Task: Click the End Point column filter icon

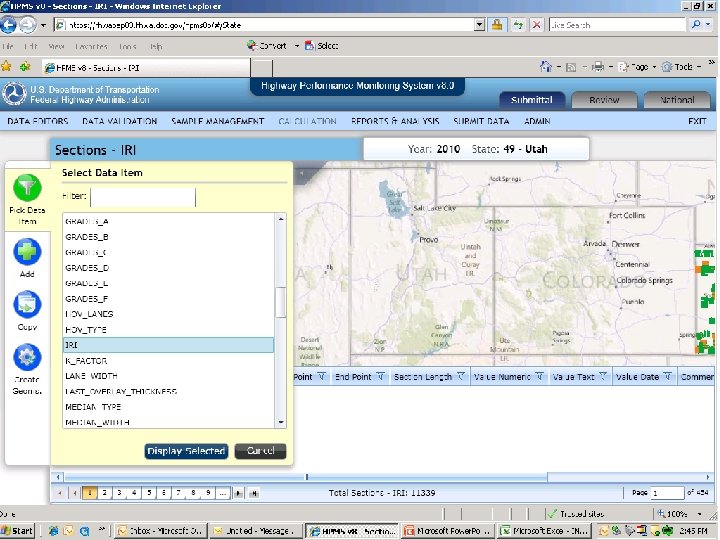Action: coord(380,377)
